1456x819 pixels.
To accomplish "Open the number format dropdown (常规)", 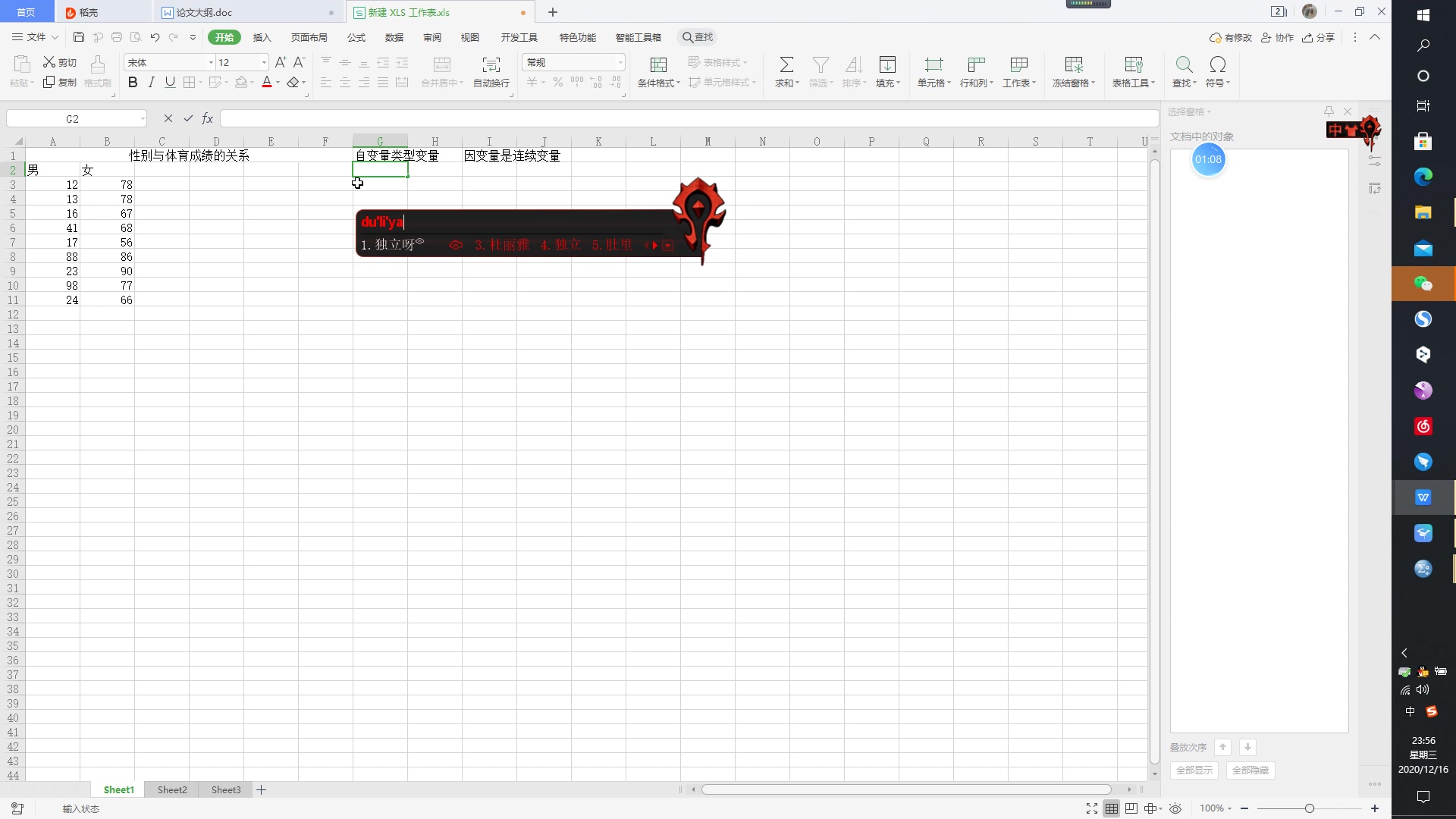I will pyautogui.click(x=620, y=62).
